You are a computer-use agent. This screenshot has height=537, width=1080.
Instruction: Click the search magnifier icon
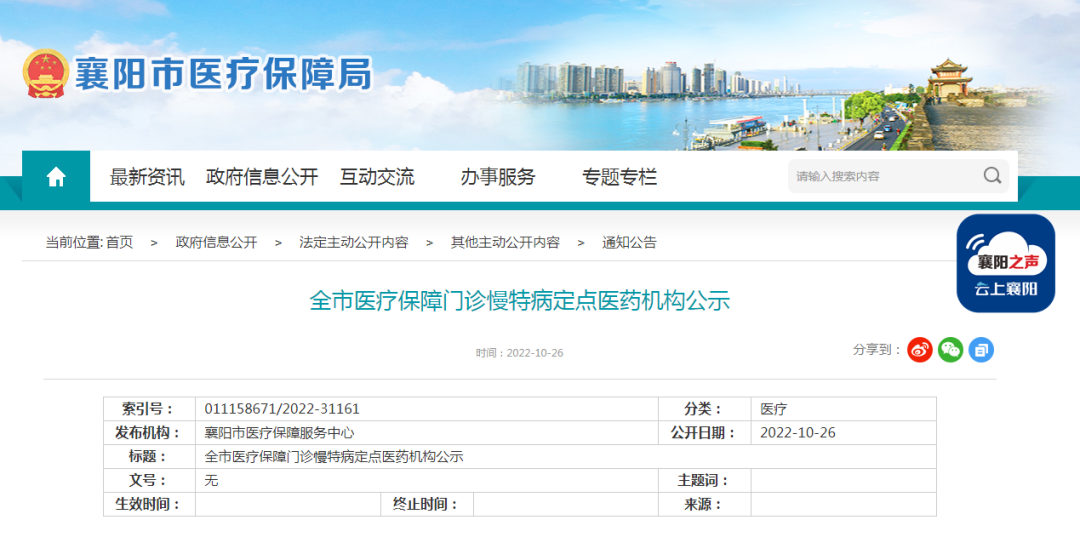[x=992, y=176]
